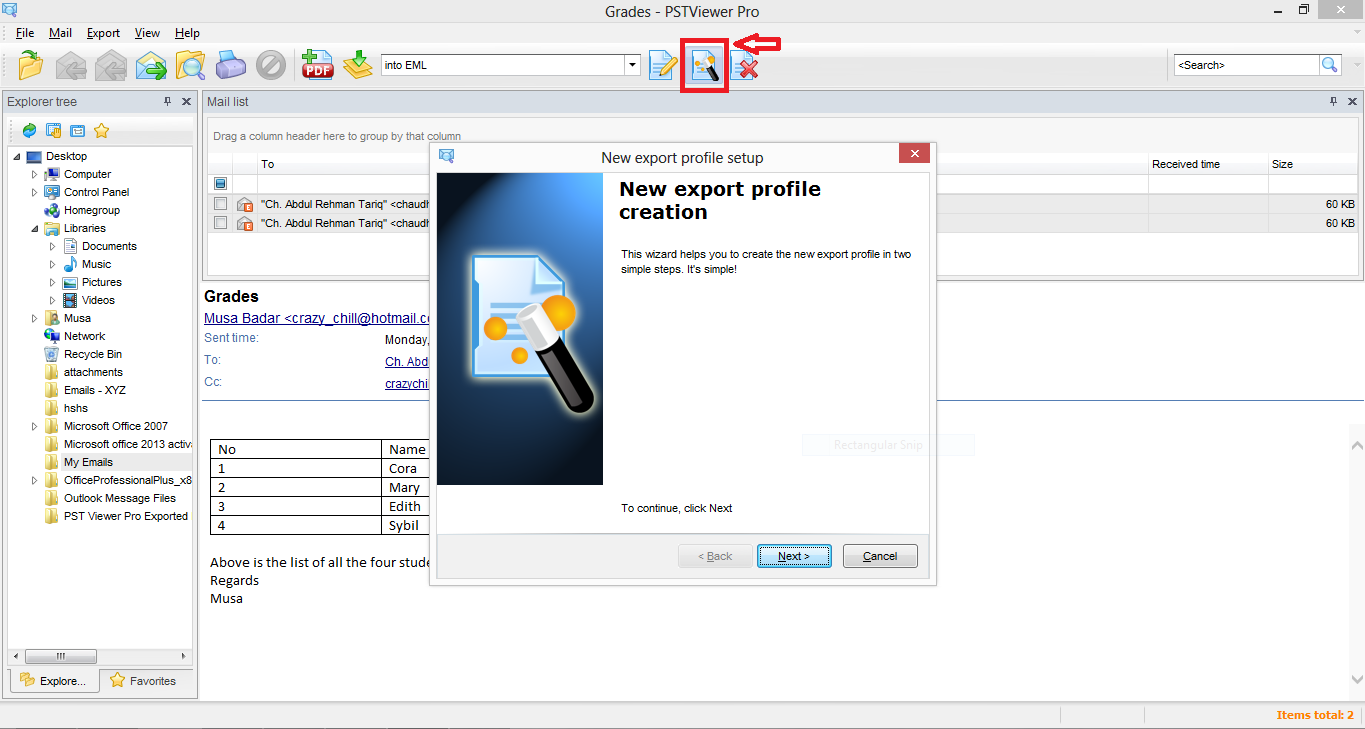Click the export download arrow icon

[357, 66]
